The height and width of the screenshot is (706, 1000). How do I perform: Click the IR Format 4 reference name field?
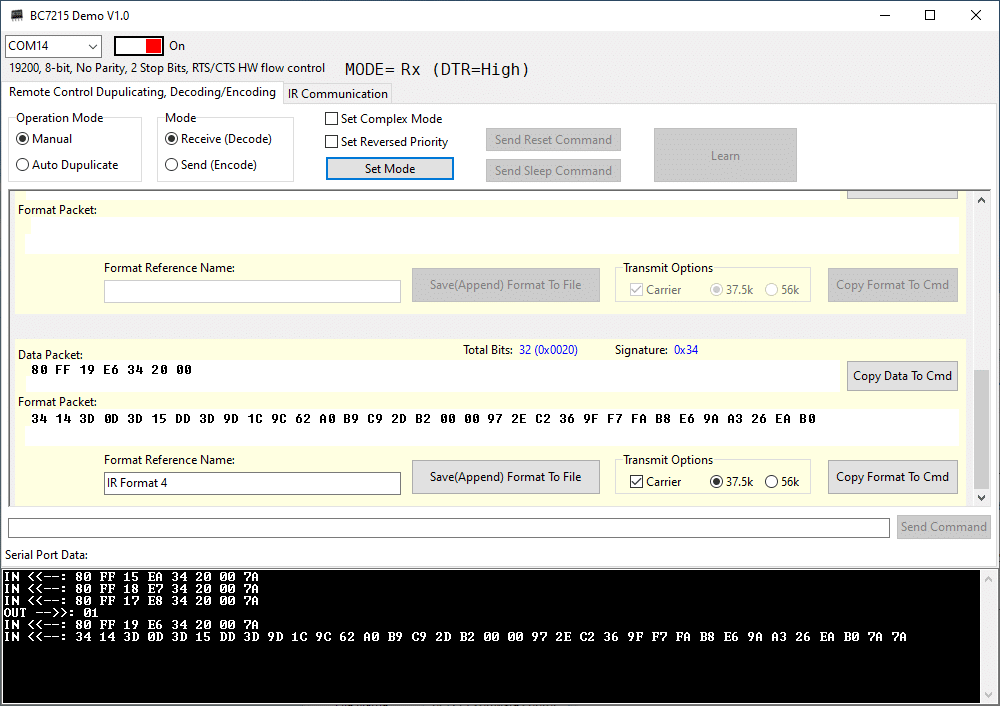tap(253, 483)
